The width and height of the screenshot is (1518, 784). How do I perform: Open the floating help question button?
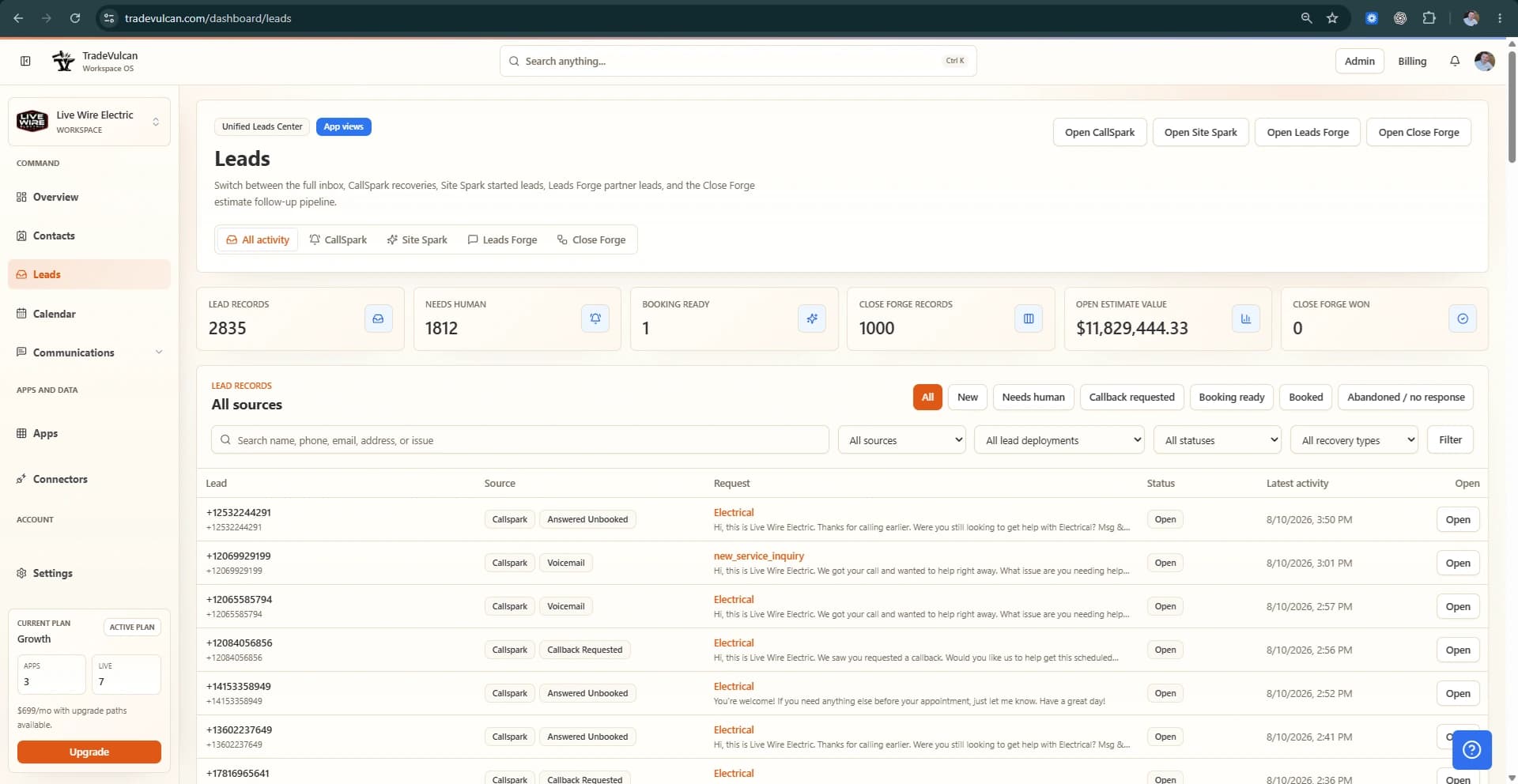pyautogui.click(x=1472, y=749)
